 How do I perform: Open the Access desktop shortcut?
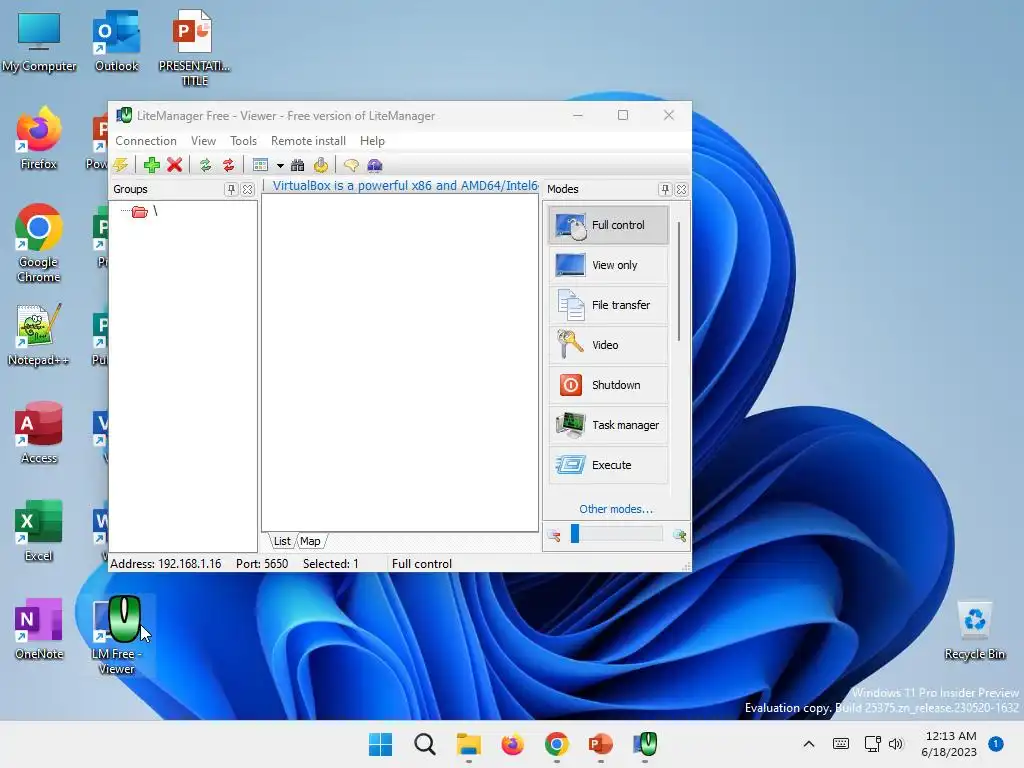tap(39, 434)
